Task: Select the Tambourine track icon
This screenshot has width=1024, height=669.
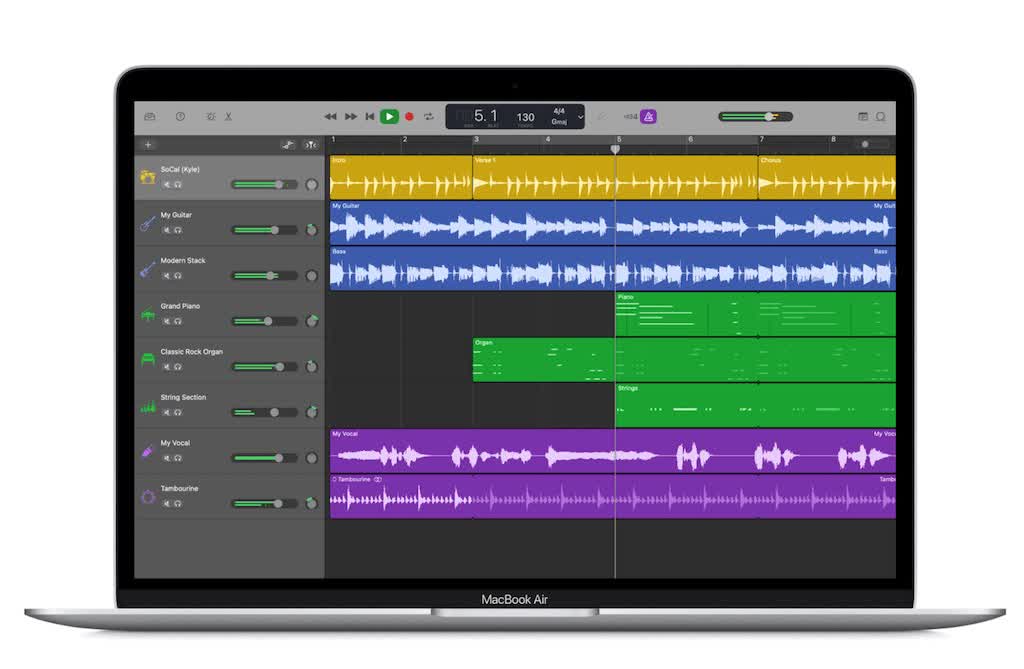Action: [147, 497]
